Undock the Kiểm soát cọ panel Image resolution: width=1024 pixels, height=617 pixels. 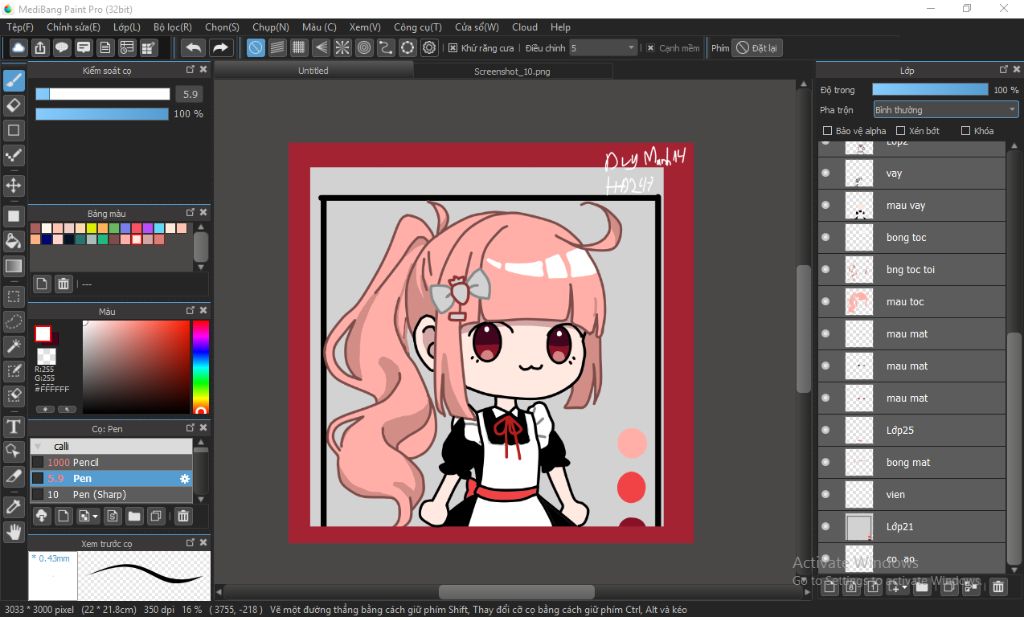(x=190, y=69)
